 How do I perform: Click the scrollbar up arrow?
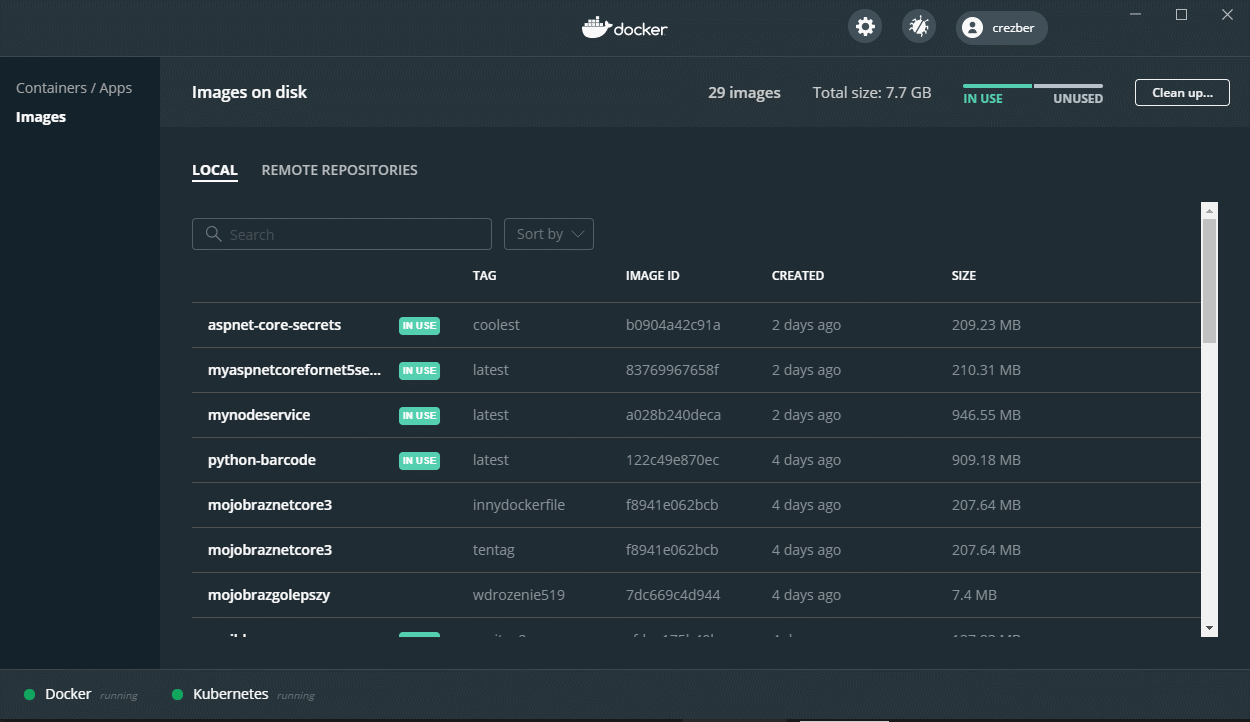pos(1210,210)
